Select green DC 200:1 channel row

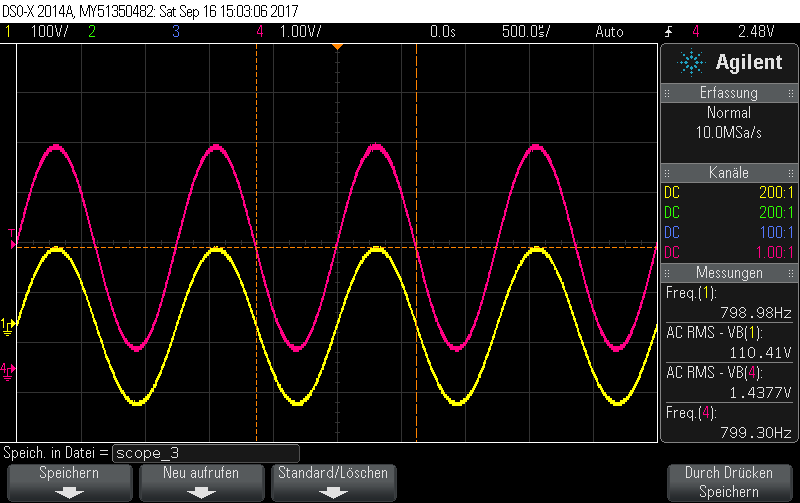pos(729,213)
